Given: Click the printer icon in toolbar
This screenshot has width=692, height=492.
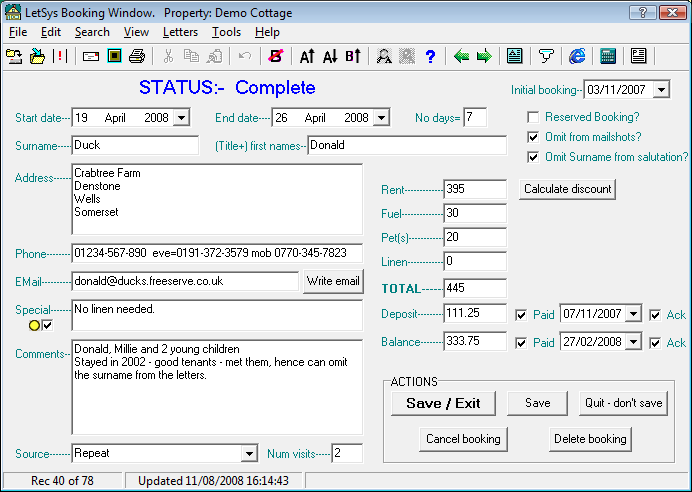Looking at the screenshot, I should point(137,56).
